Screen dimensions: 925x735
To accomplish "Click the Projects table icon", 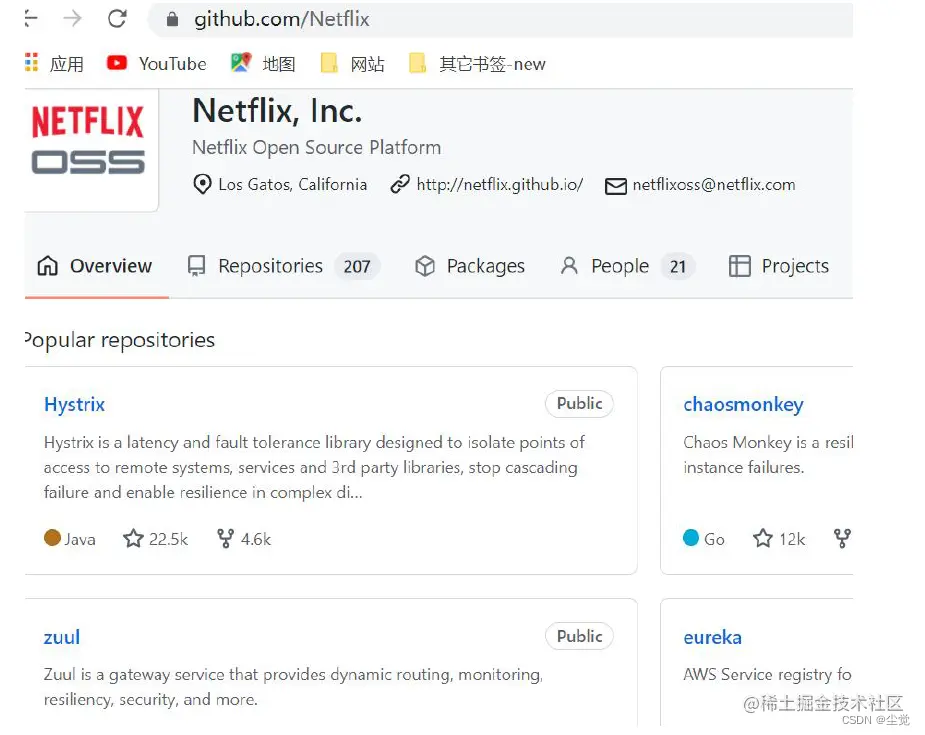I will pos(740,266).
